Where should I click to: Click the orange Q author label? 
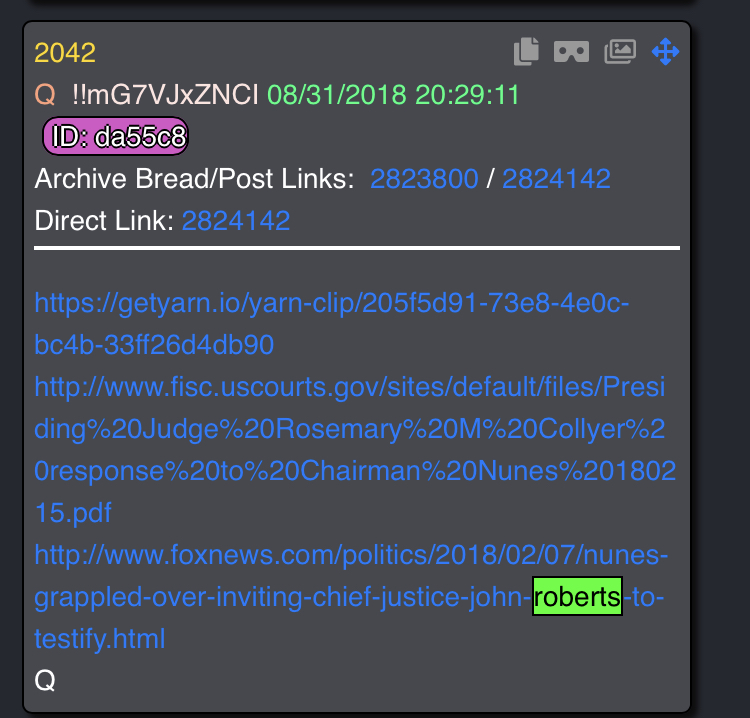click(x=45, y=94)
